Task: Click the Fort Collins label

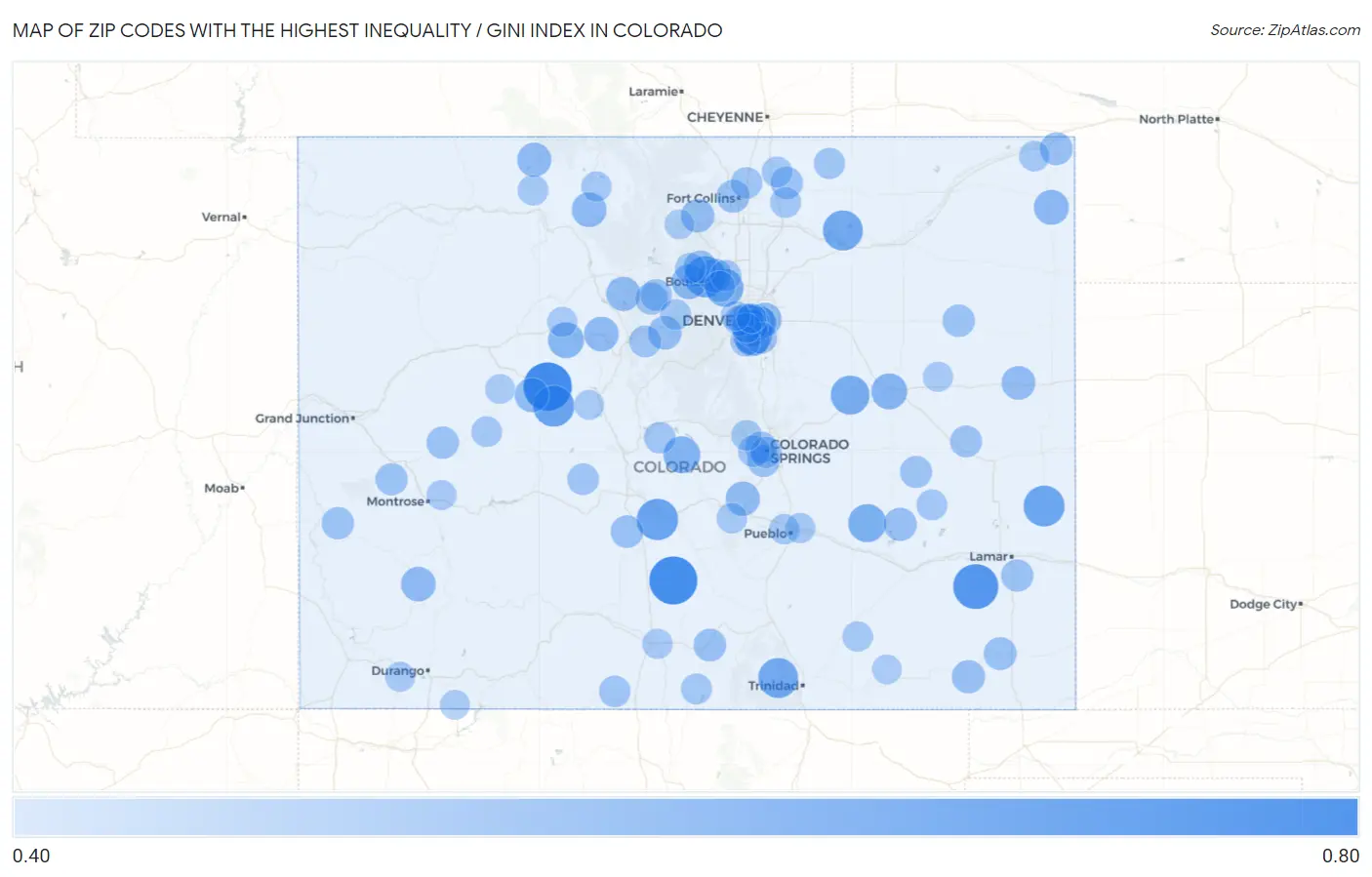Action: (703, 198)
